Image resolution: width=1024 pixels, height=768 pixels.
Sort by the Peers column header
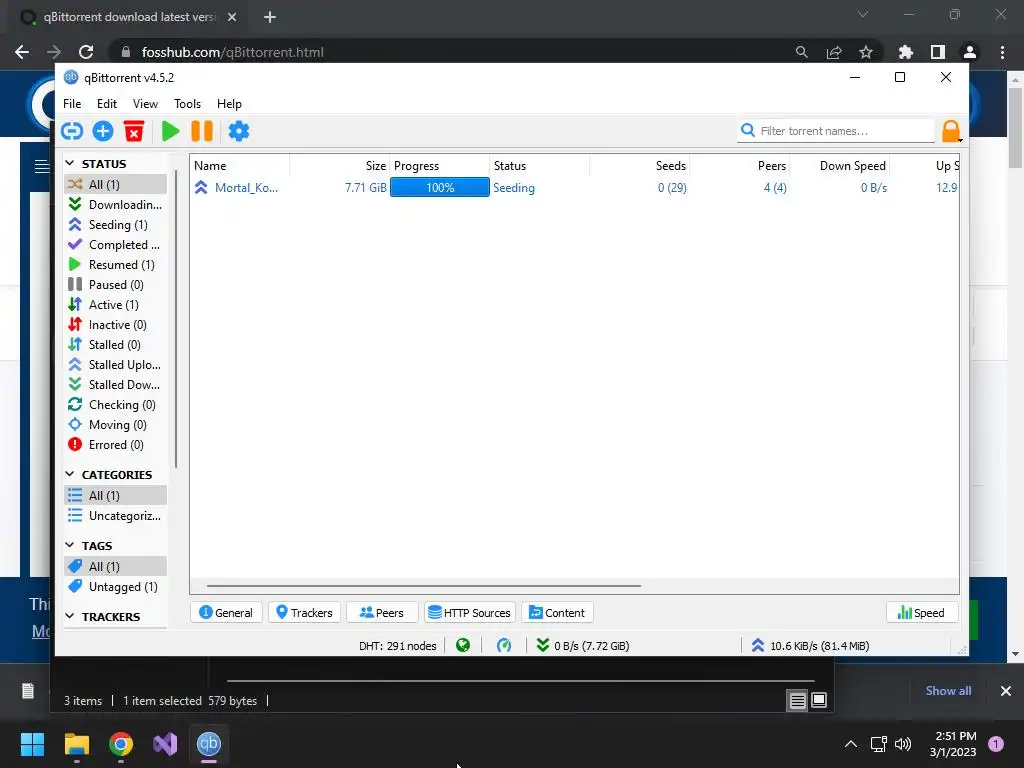[740, 166]
